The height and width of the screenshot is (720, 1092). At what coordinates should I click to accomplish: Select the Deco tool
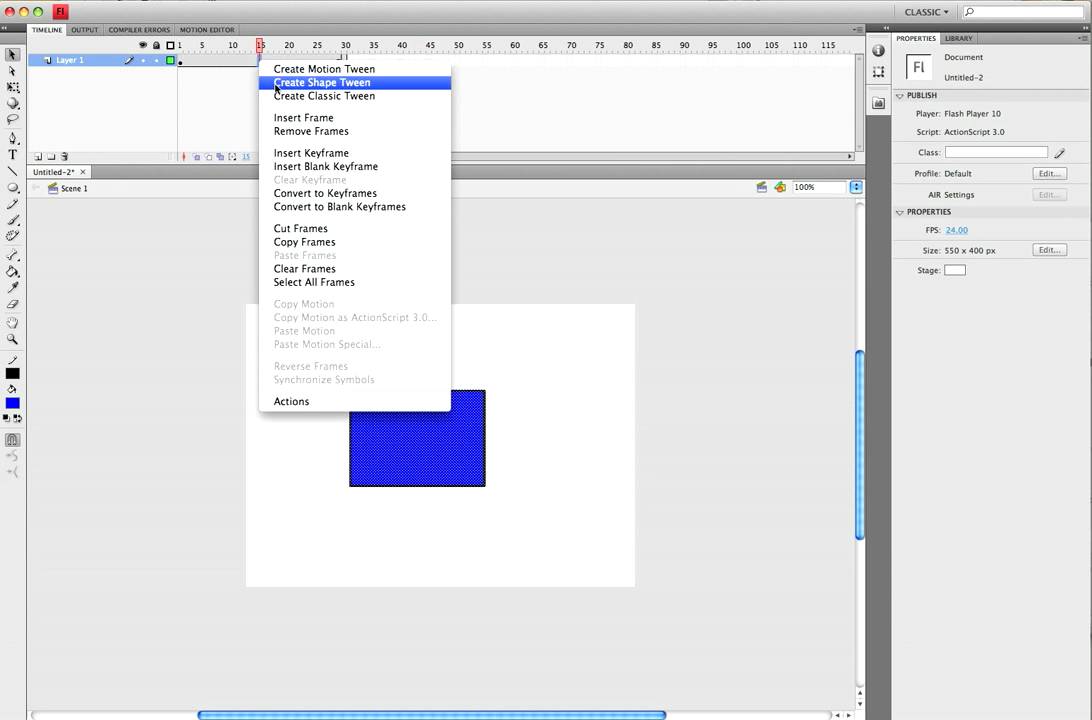(13, 236)
